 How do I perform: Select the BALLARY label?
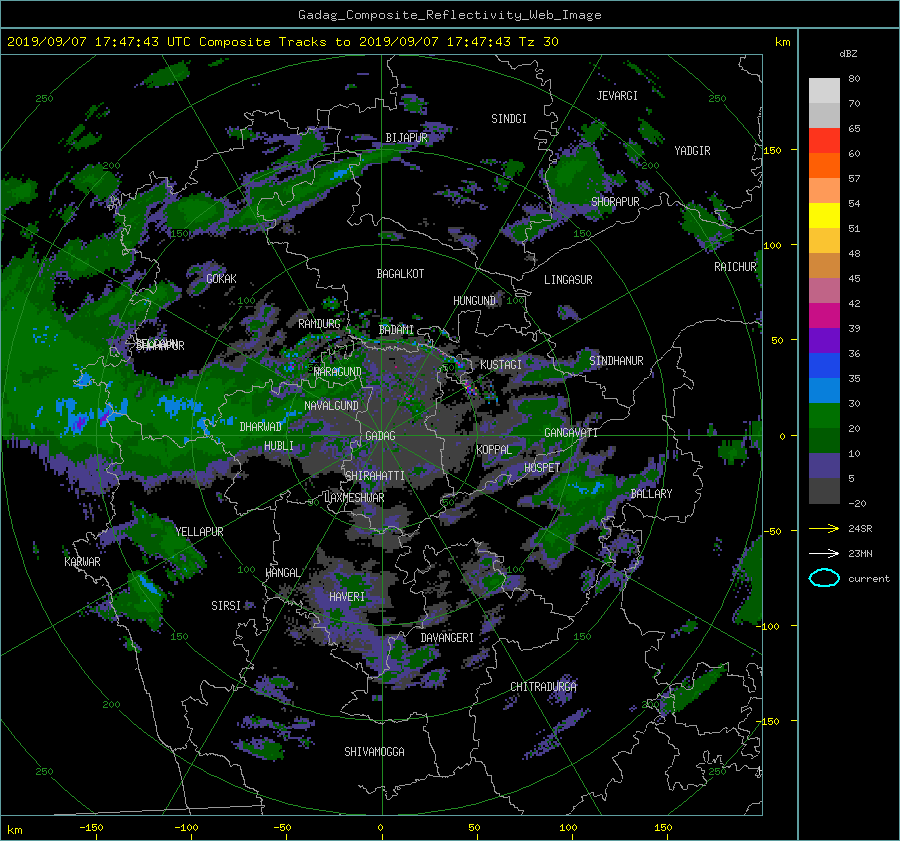tap(651, 494)
